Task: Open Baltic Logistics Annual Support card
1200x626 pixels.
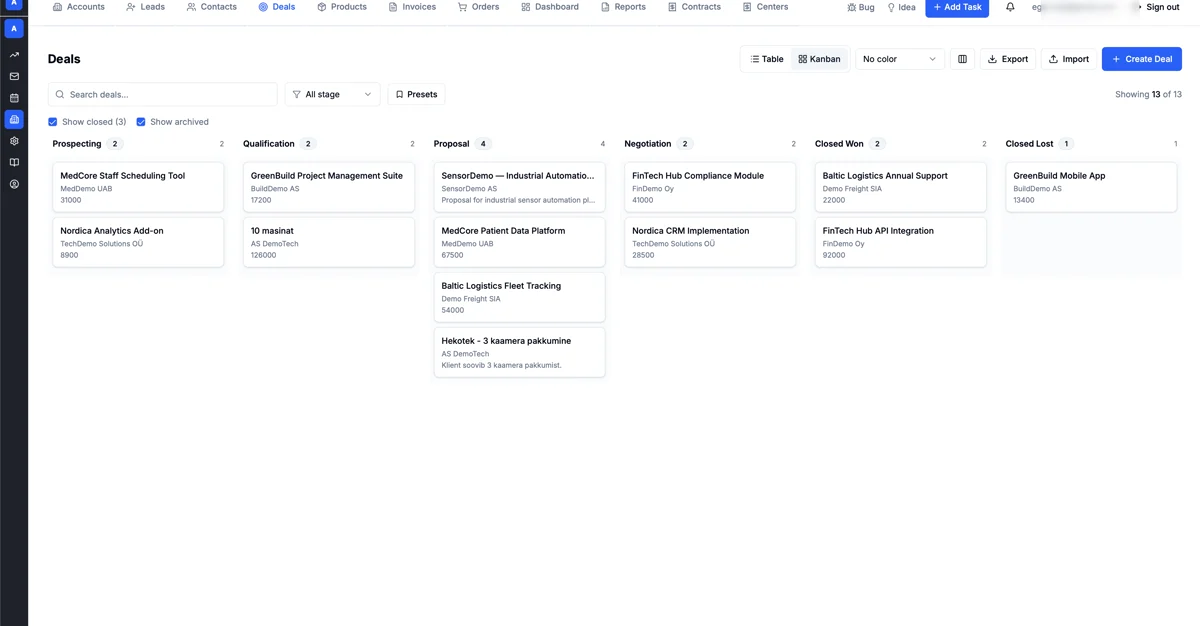Action: (x=901, y=187)
